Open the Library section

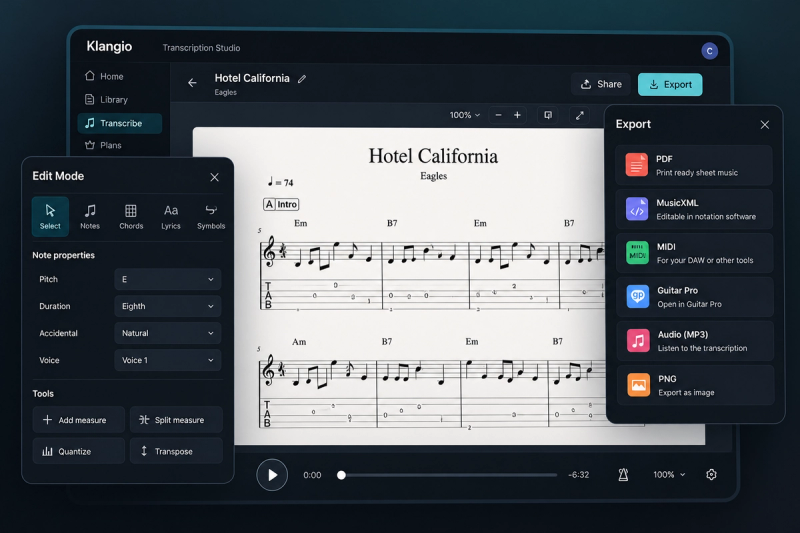107,99
